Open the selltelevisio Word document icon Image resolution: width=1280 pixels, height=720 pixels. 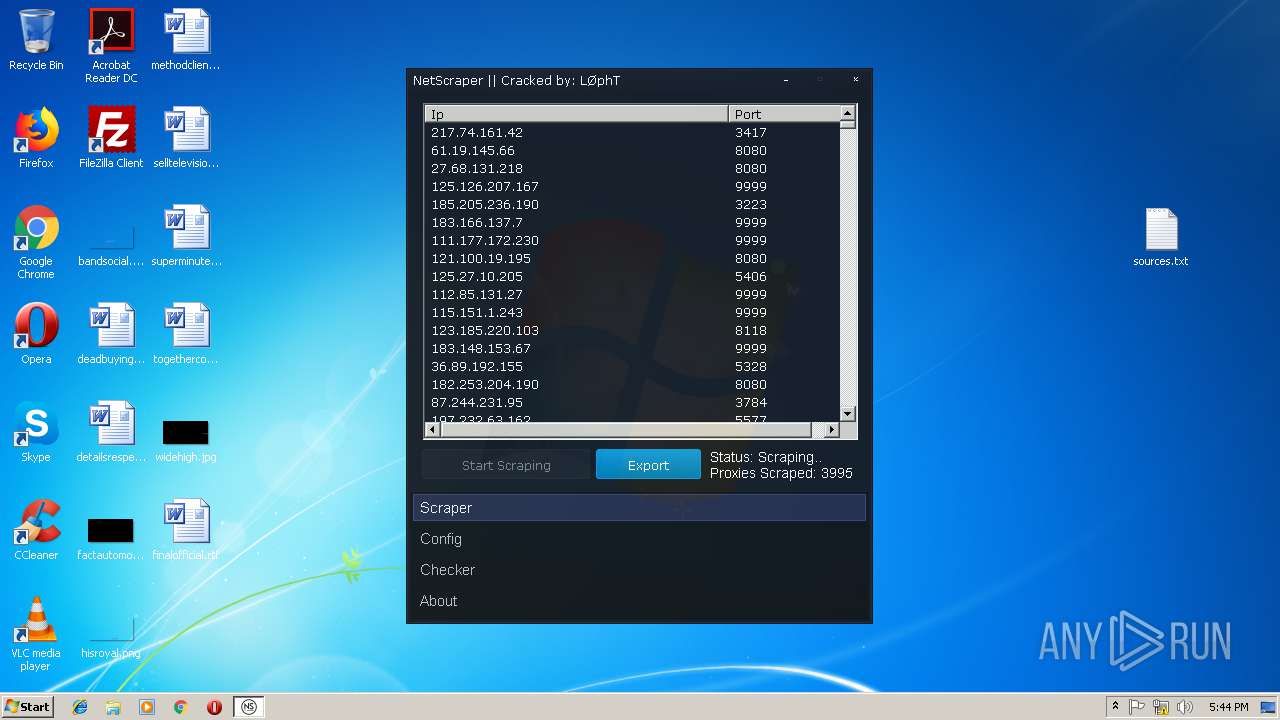[x=186, y=138]
